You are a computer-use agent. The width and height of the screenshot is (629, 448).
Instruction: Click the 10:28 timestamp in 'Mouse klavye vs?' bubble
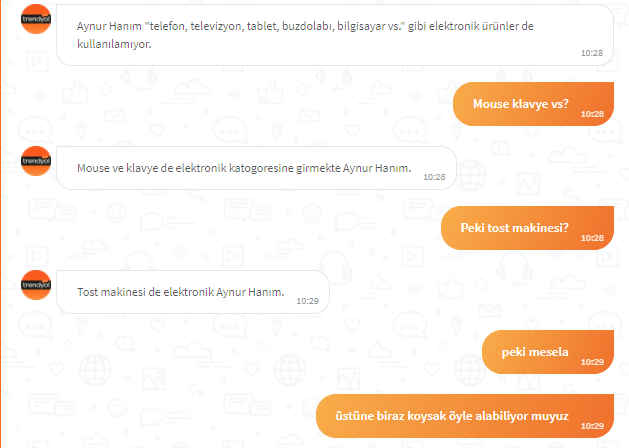592,114
